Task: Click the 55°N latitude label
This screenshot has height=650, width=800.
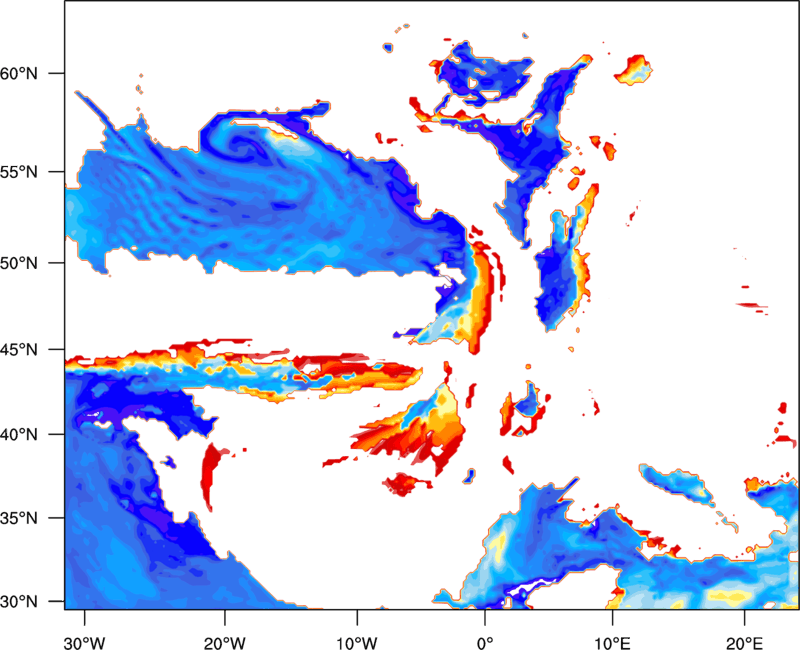Action: point(19,172)
